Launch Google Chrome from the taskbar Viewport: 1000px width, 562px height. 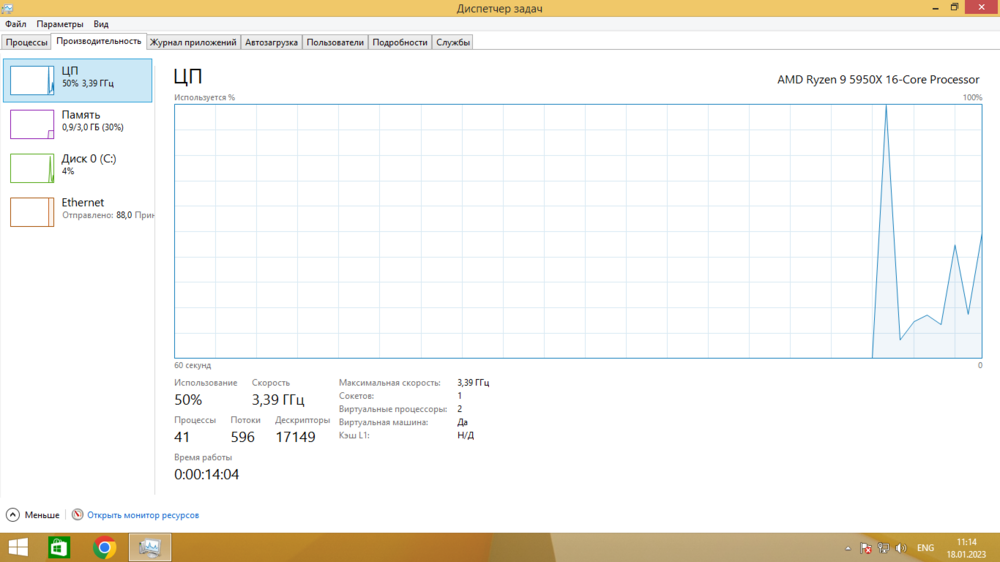(x=105, y=548)
